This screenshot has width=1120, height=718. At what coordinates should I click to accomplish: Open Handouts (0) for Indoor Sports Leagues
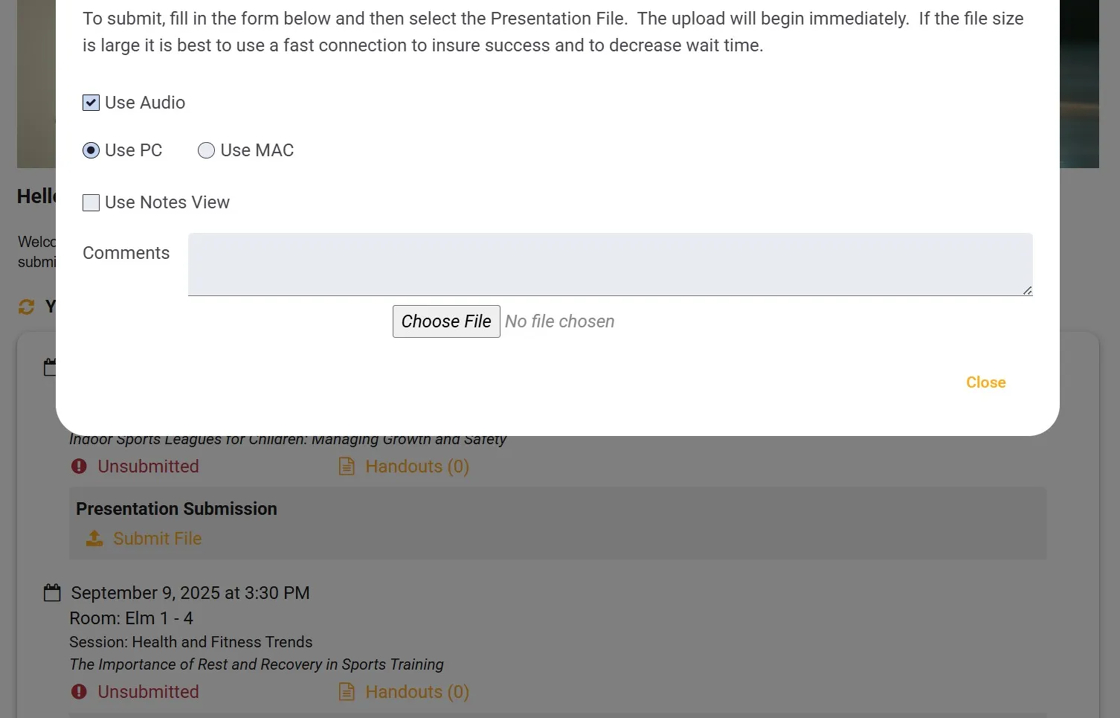(x=417, y=467)
